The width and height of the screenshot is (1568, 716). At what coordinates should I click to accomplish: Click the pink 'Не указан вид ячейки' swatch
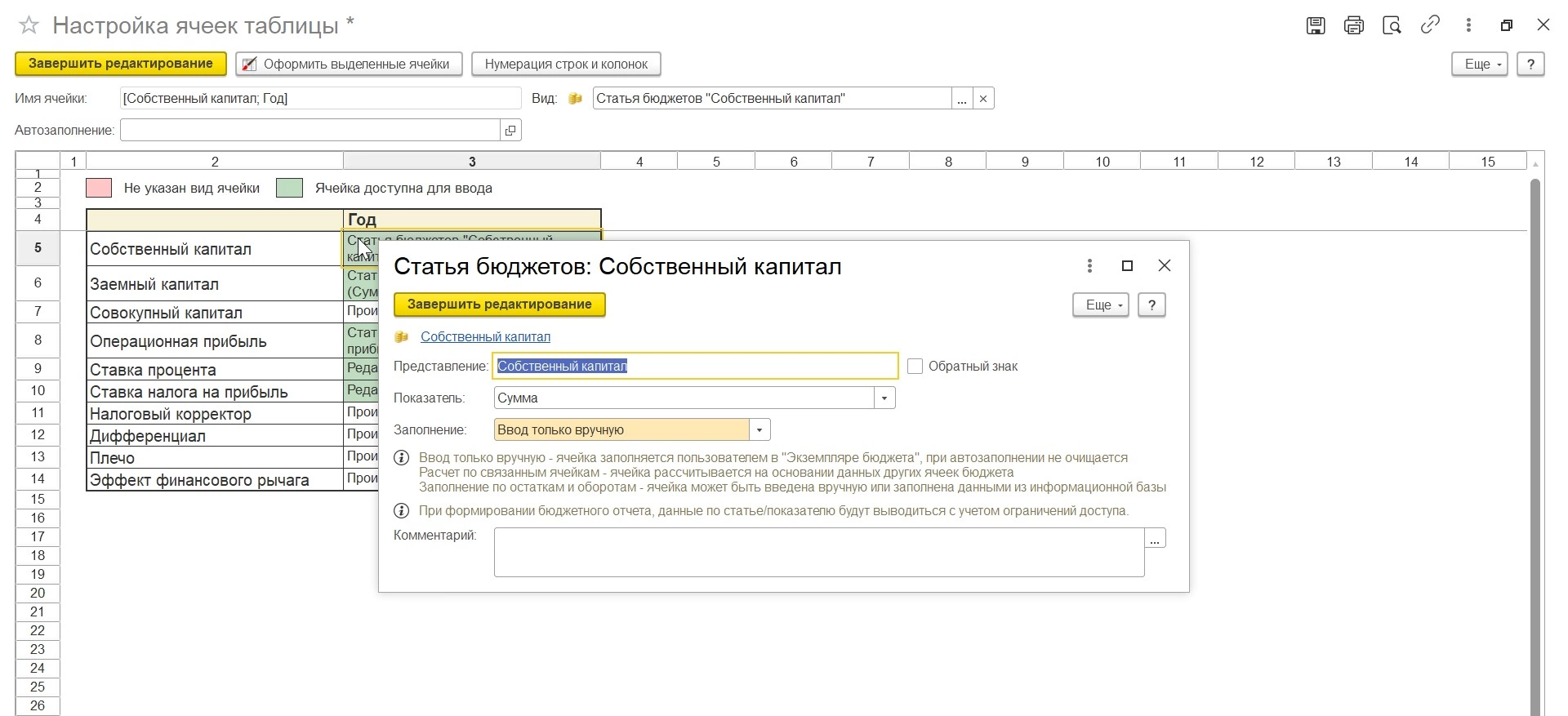(99, 189)
